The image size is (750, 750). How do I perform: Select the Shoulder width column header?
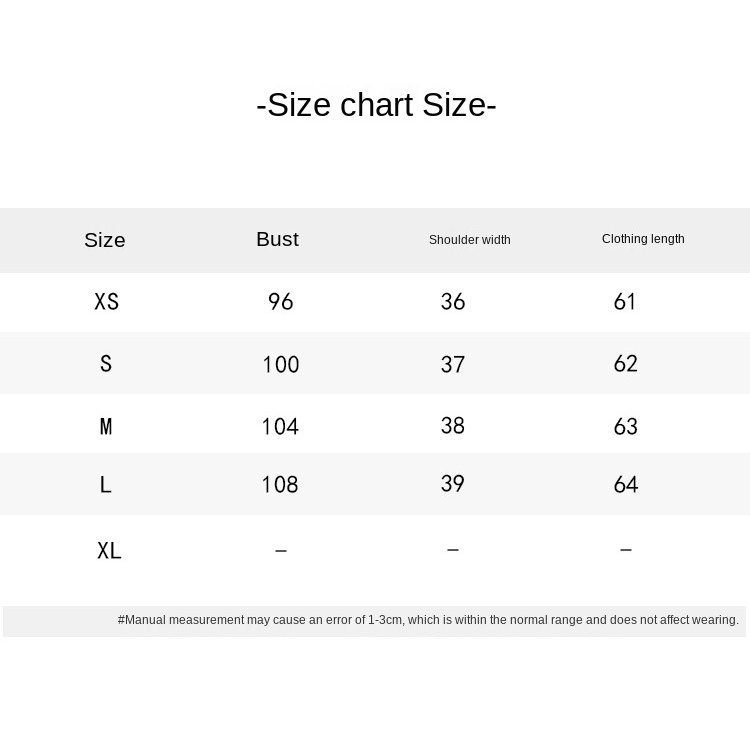469,240
